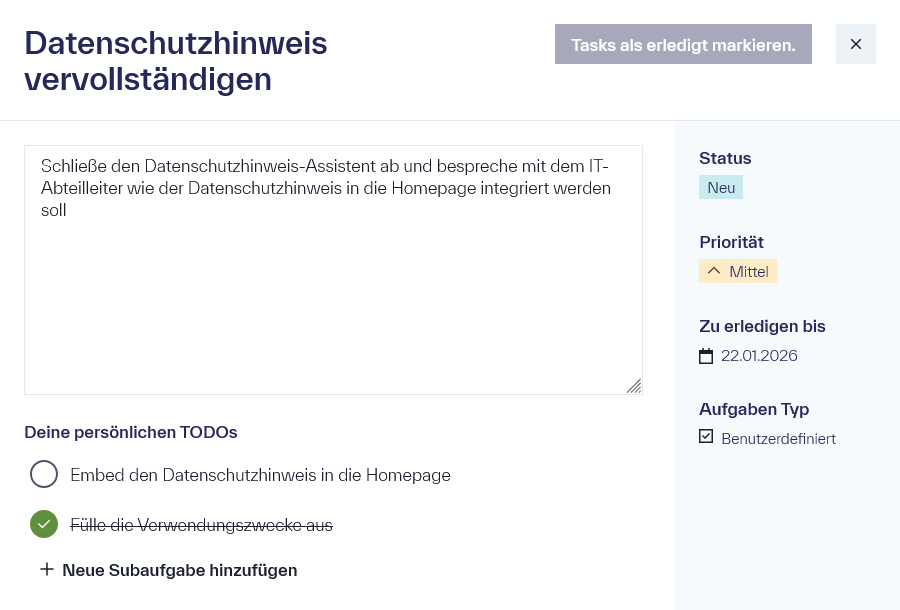Viewport: 900px width, 610px height.
Task: Click the X icon to close the task
Action: (855, 44)
